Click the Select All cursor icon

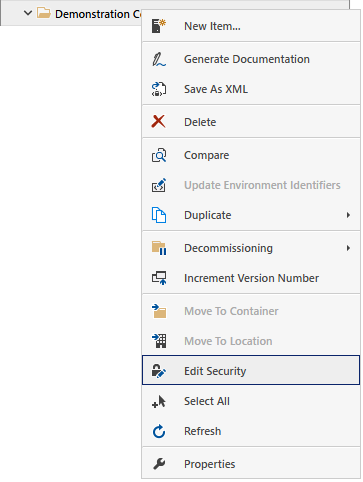pos(159,401)
